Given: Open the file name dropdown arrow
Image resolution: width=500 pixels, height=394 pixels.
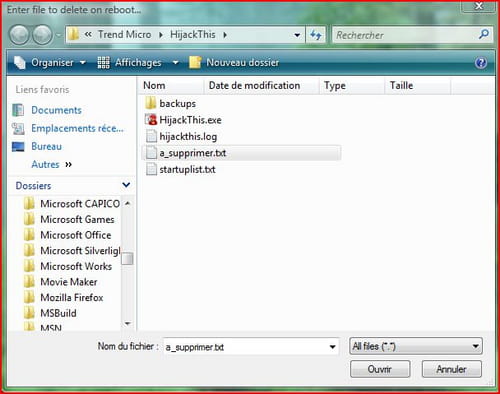Looking at the screenshot, I should point(332,347).
